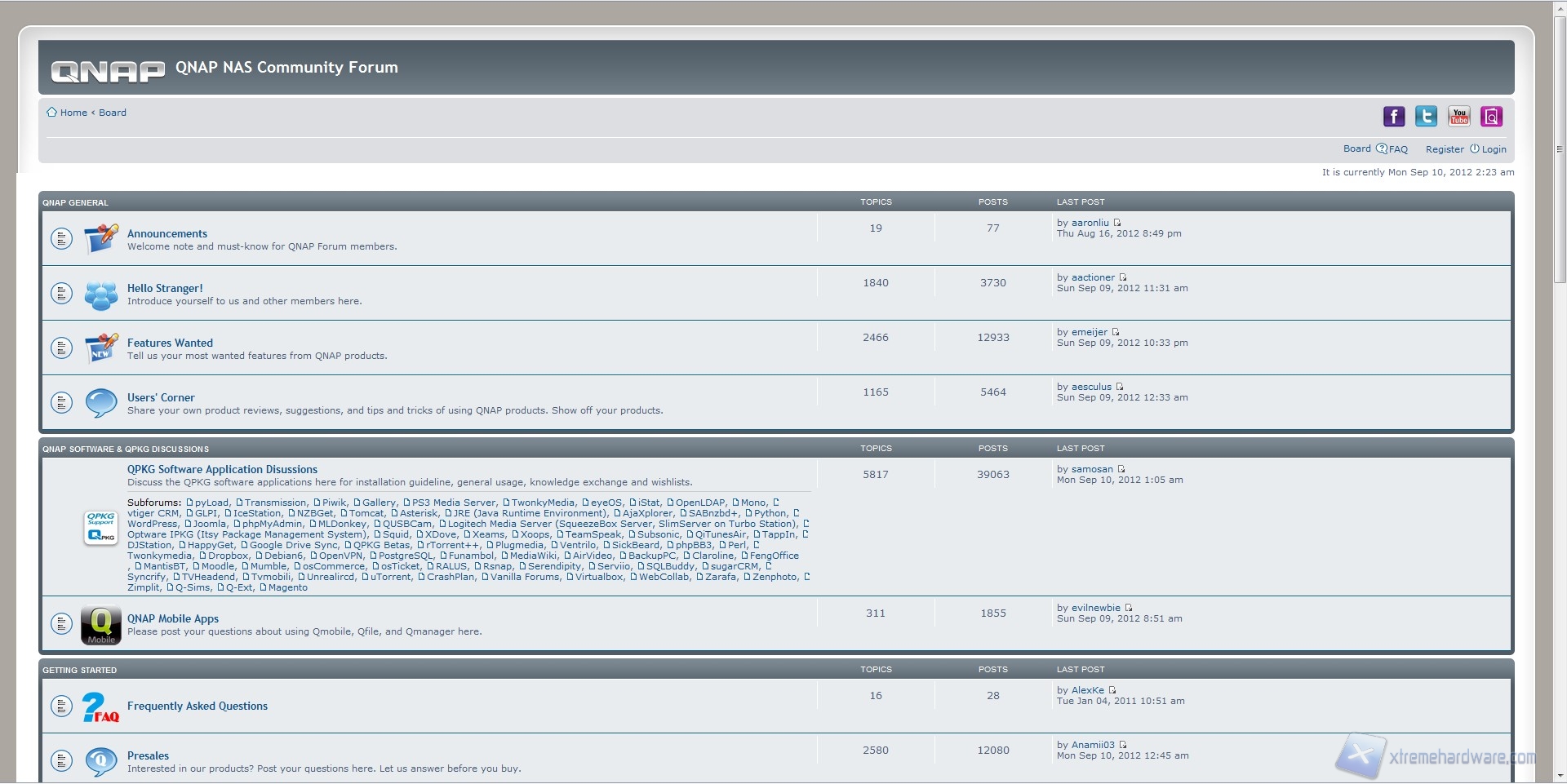Screen dimensions: 1567x784
Task: Open the Transmission subforum link
Action: pyautogui.click(x=275, y=503)
